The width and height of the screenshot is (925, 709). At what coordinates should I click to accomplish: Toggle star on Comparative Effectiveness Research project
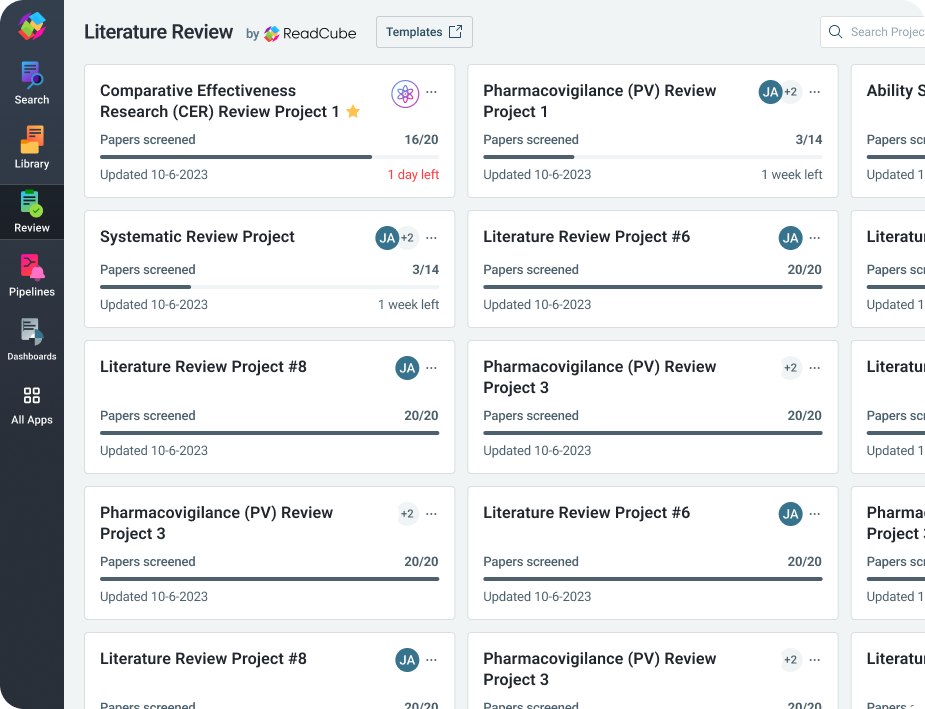click(x=353, y=112)
